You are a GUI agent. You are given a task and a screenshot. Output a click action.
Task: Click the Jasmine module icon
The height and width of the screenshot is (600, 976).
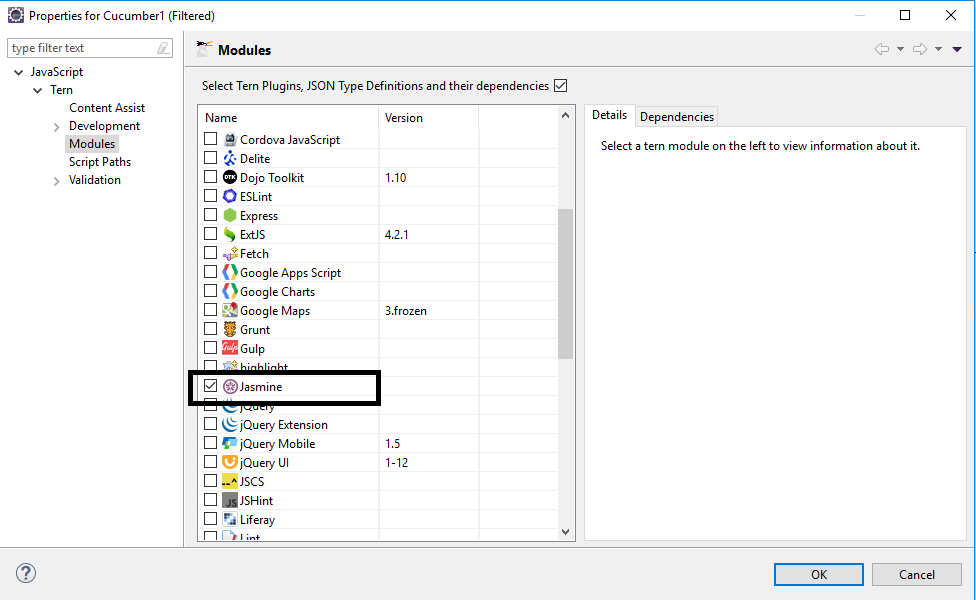(229, 387)
